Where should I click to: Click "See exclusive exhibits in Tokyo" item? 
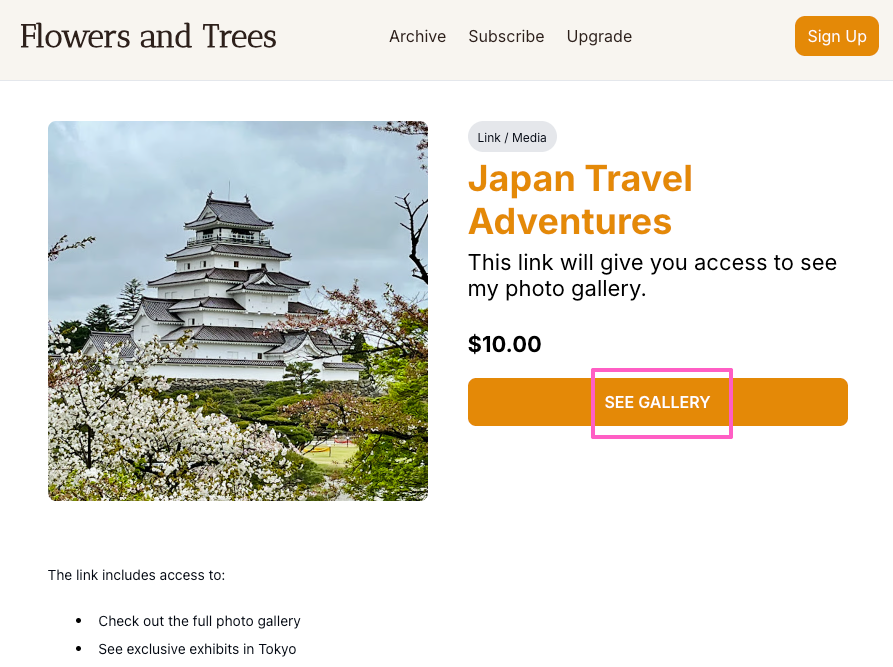coord(197,649)
